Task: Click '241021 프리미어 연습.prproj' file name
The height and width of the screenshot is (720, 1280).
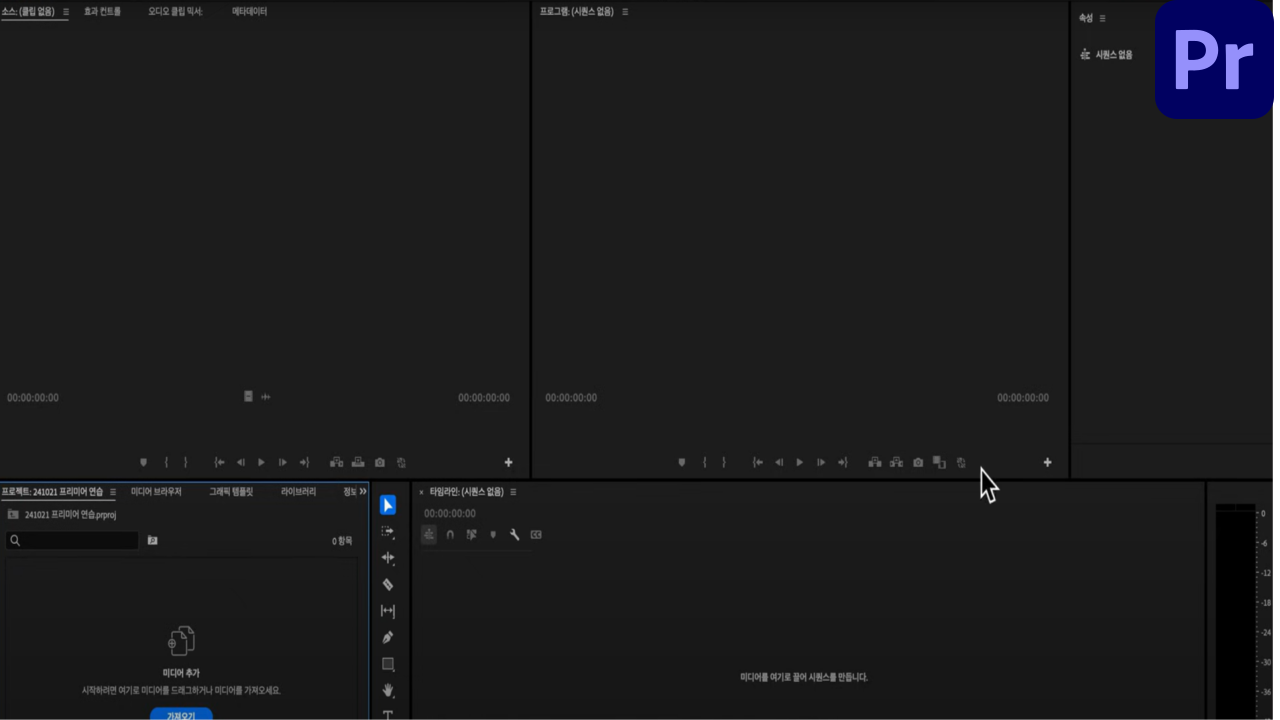Action: (x=71, y=515)
